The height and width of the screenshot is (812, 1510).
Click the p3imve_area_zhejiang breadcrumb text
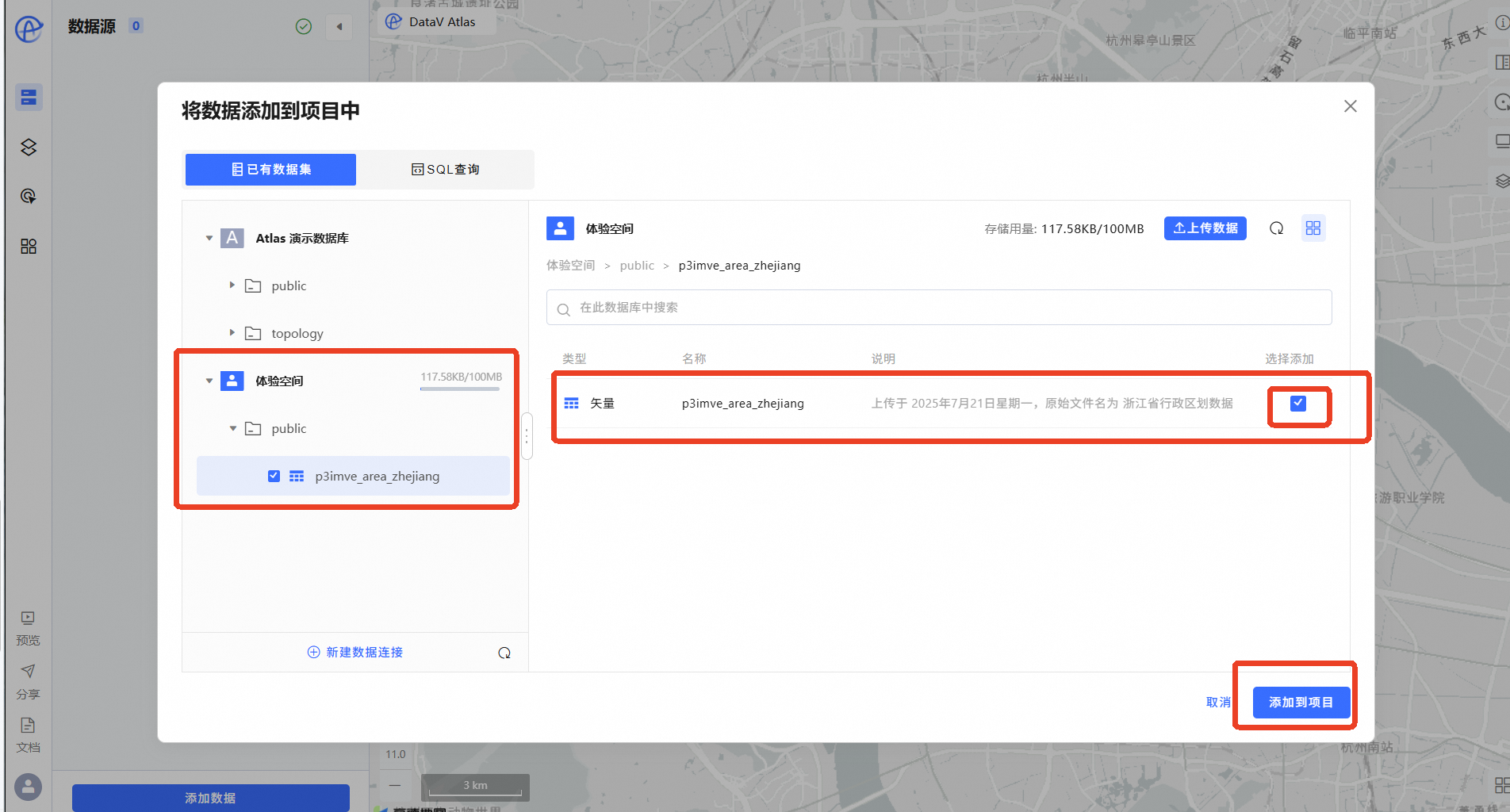coord(739,266)
